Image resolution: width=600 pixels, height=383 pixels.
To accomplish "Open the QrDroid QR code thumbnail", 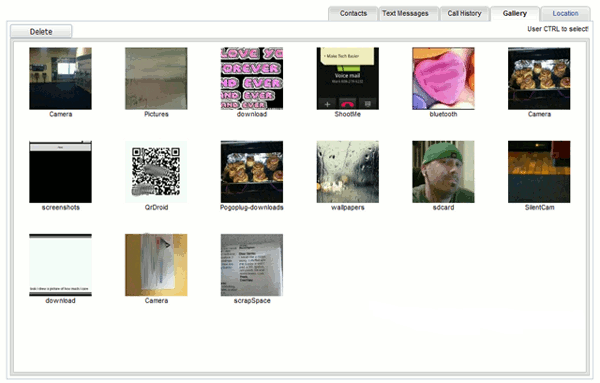I will click(x=156, y=172).
